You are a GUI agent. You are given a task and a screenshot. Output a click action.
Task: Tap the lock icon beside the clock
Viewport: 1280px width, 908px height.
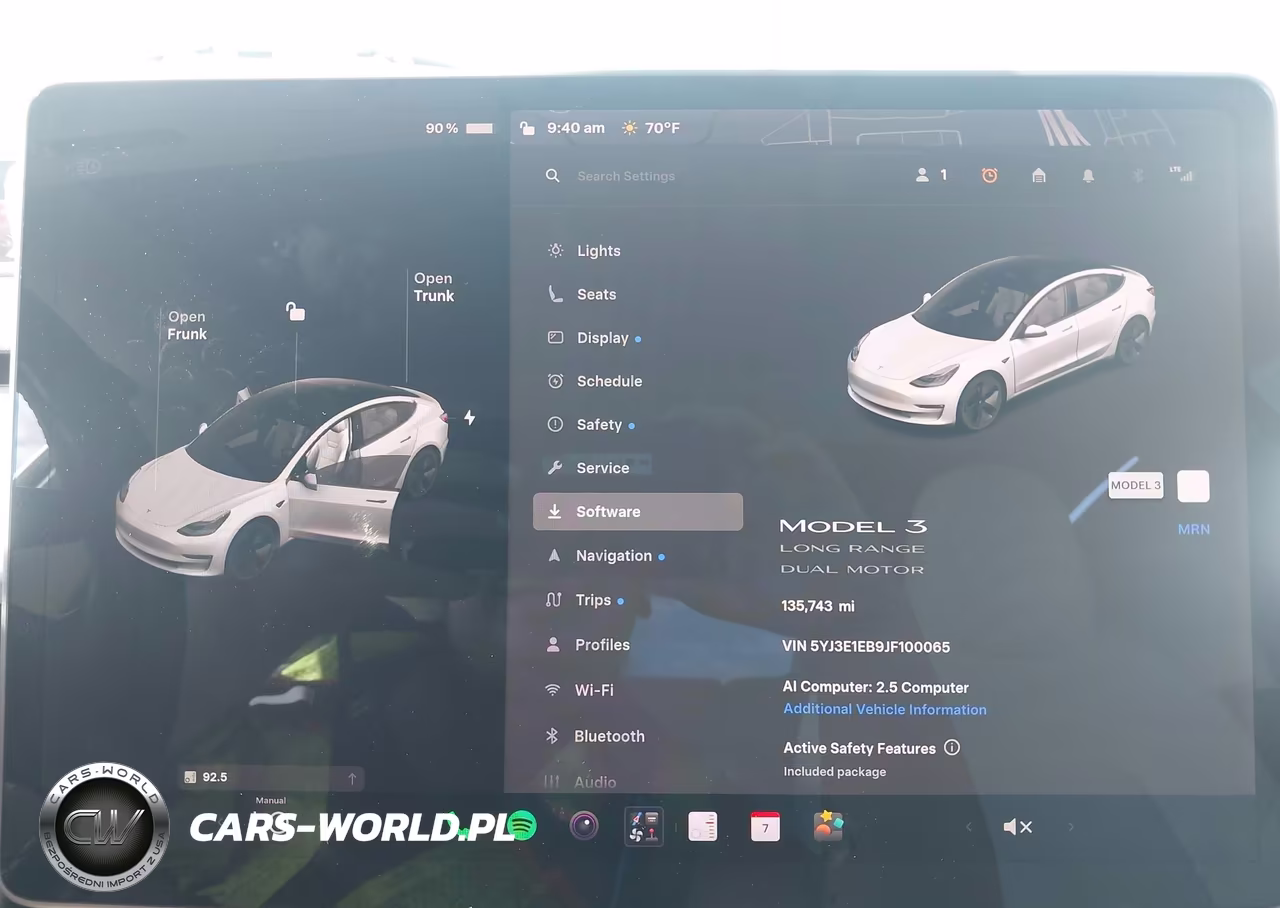[x=527, y=128]
